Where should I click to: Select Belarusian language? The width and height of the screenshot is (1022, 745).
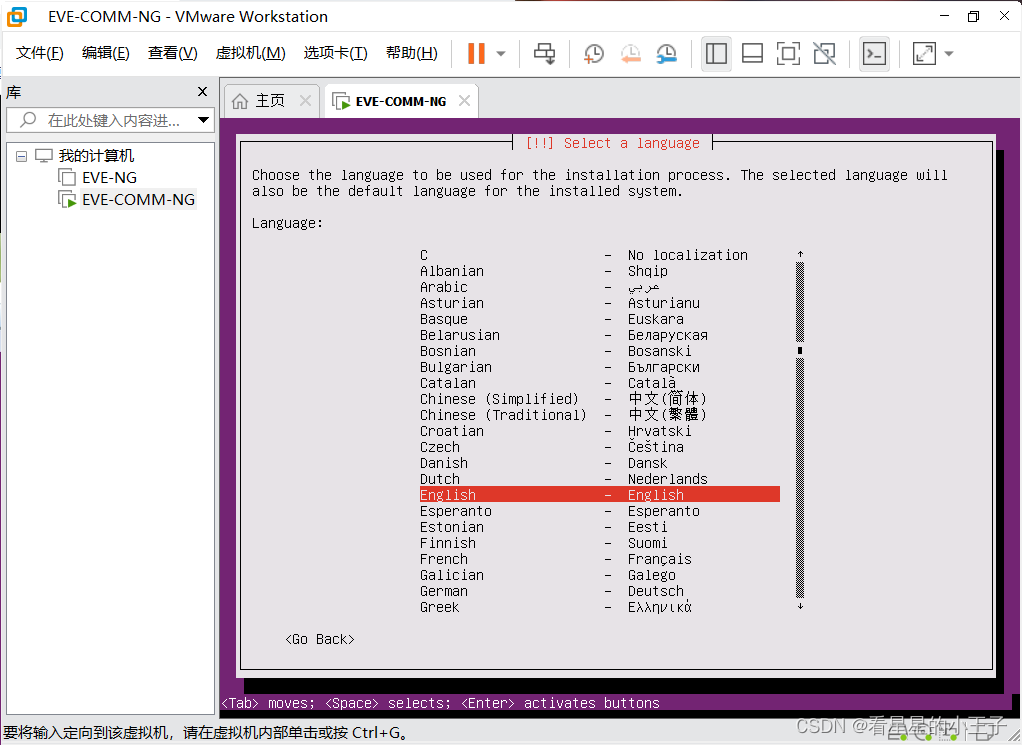click(x=600, y=335)
